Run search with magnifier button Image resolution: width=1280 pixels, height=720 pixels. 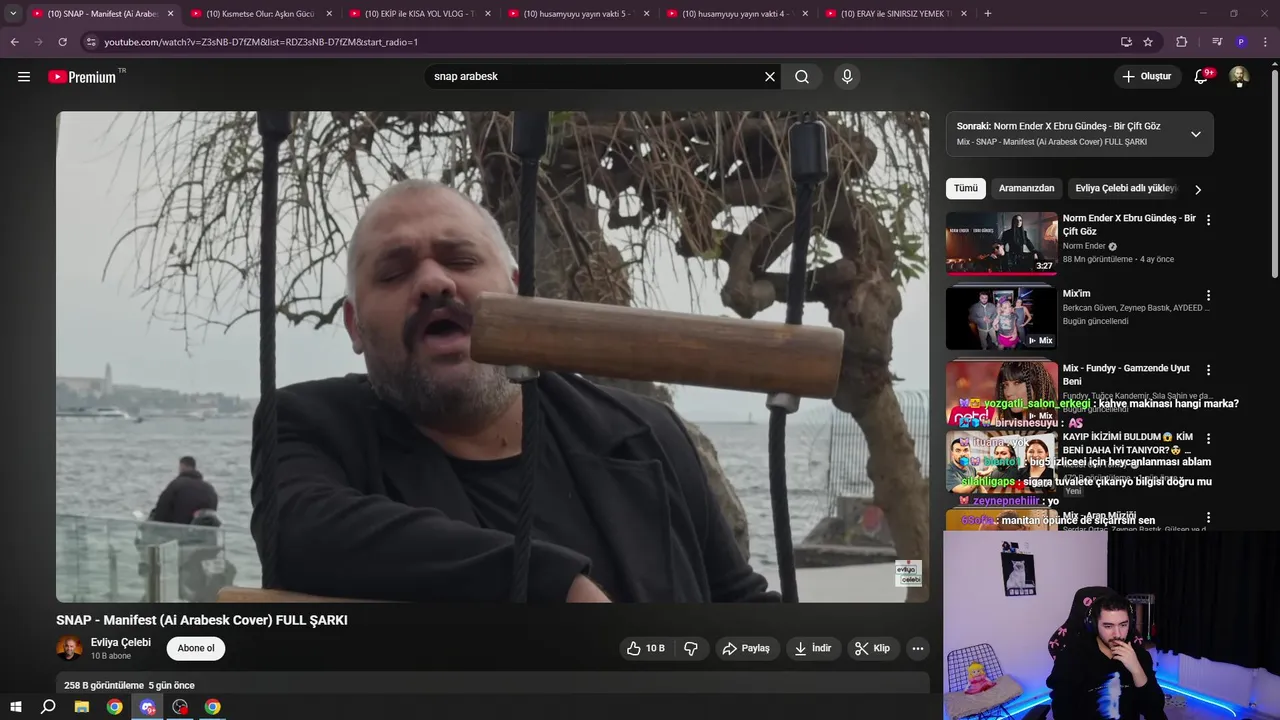click(802, 77)
